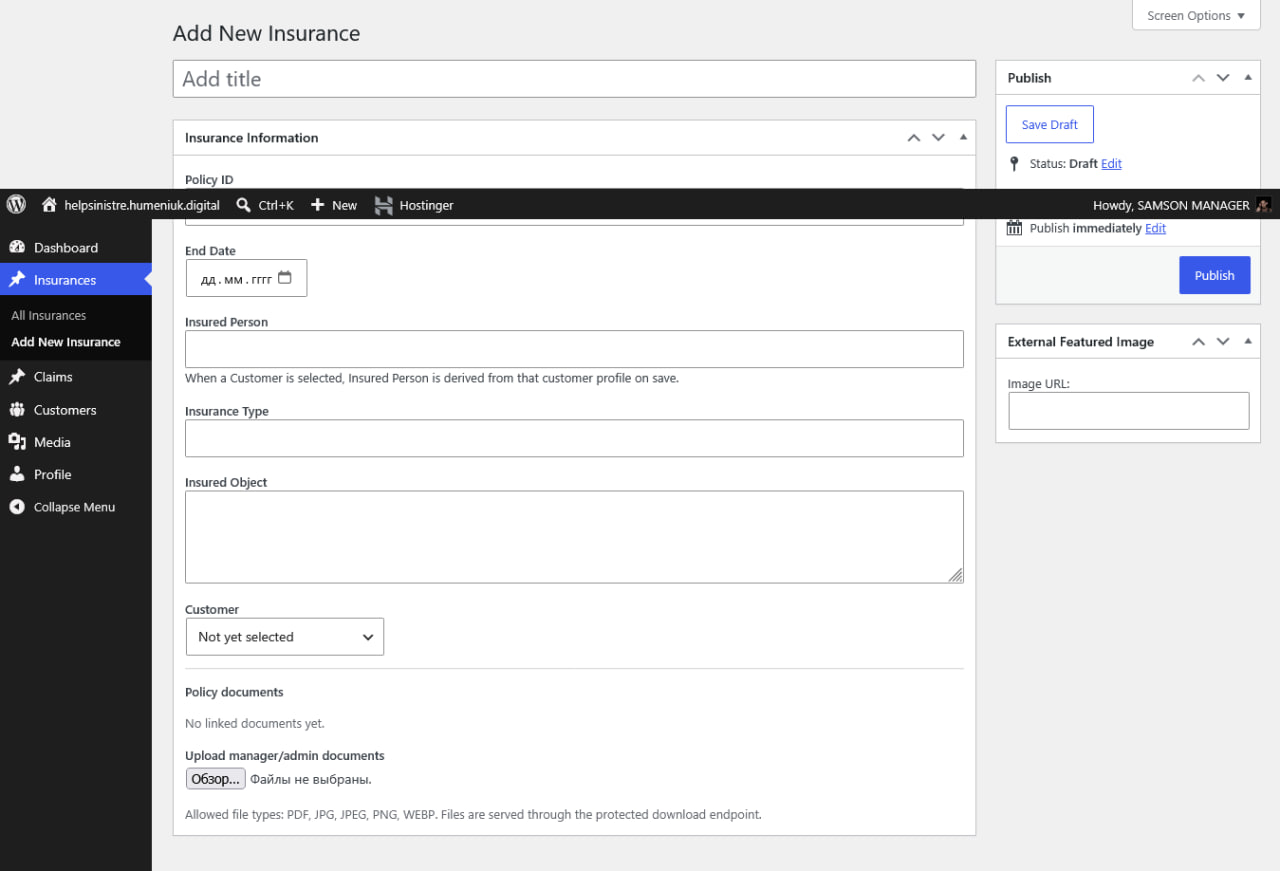Image resolution: width=1280 pixels, height=871 pixels.
Task: Move External Featured Image box up
Action: (x=1198, y=342)
